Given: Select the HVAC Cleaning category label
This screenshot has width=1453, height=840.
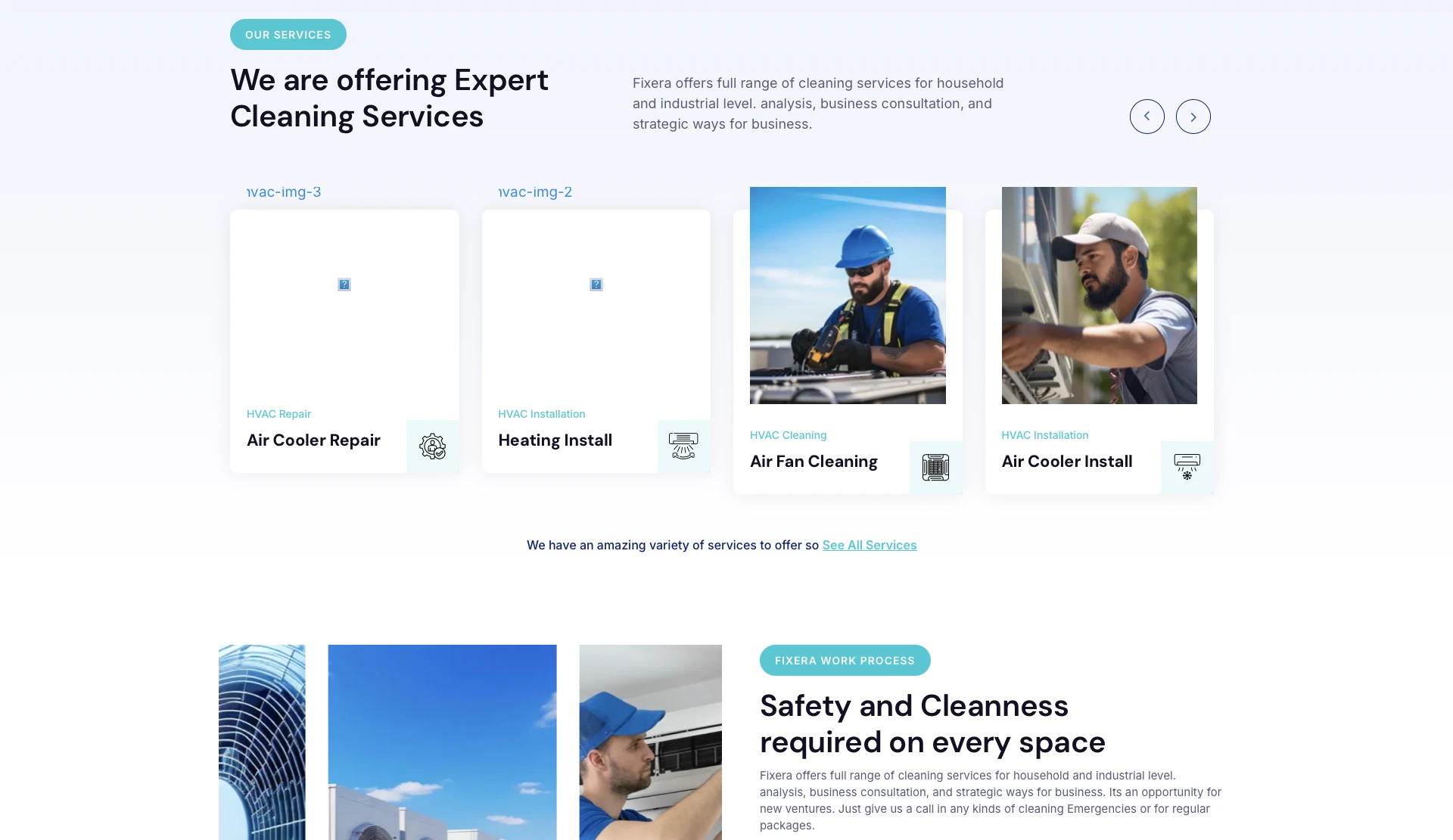Looking at the screenshot, I should (x=788, y=435).
